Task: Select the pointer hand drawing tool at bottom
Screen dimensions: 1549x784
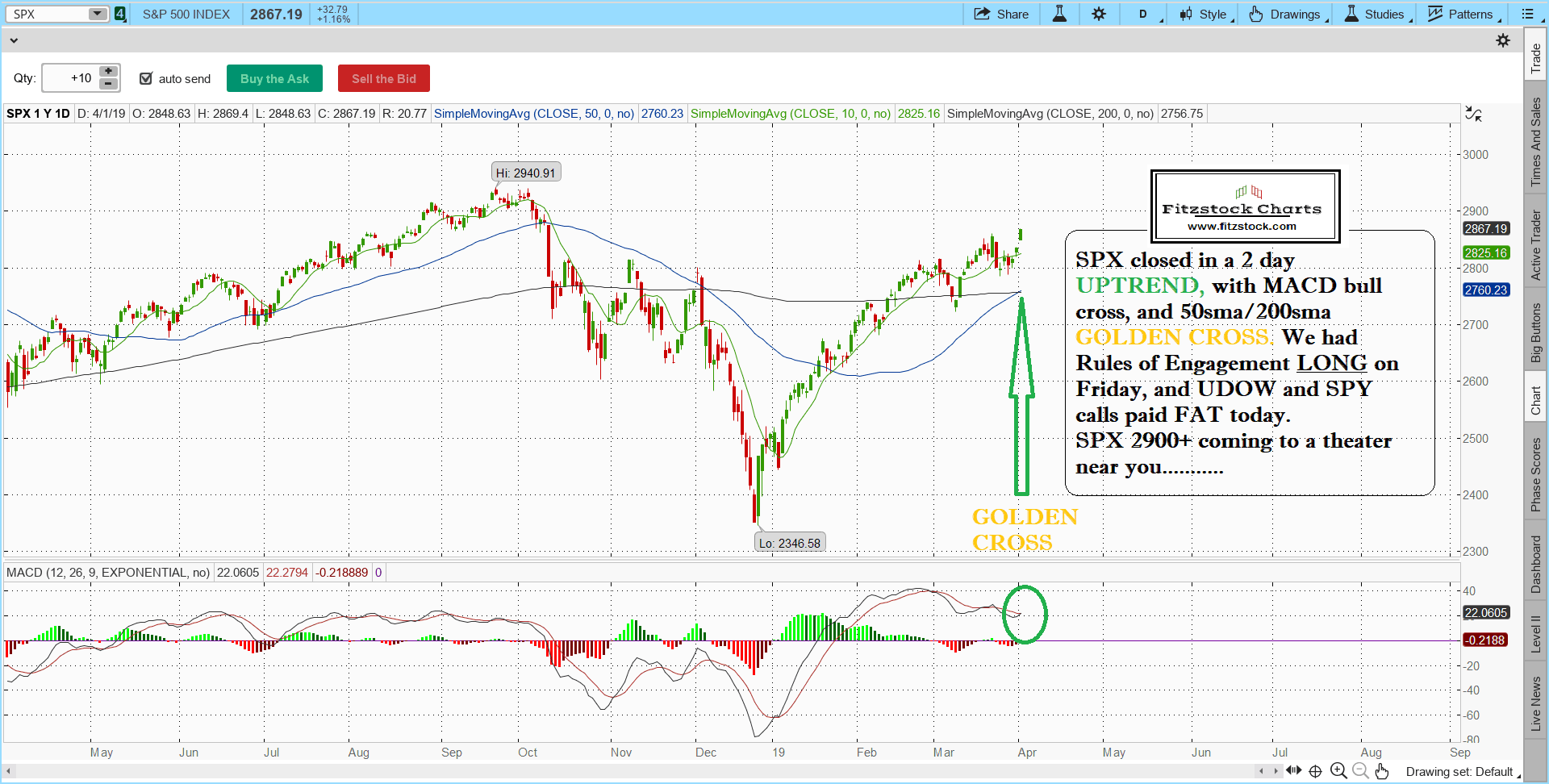Action: pos(1382,771)
